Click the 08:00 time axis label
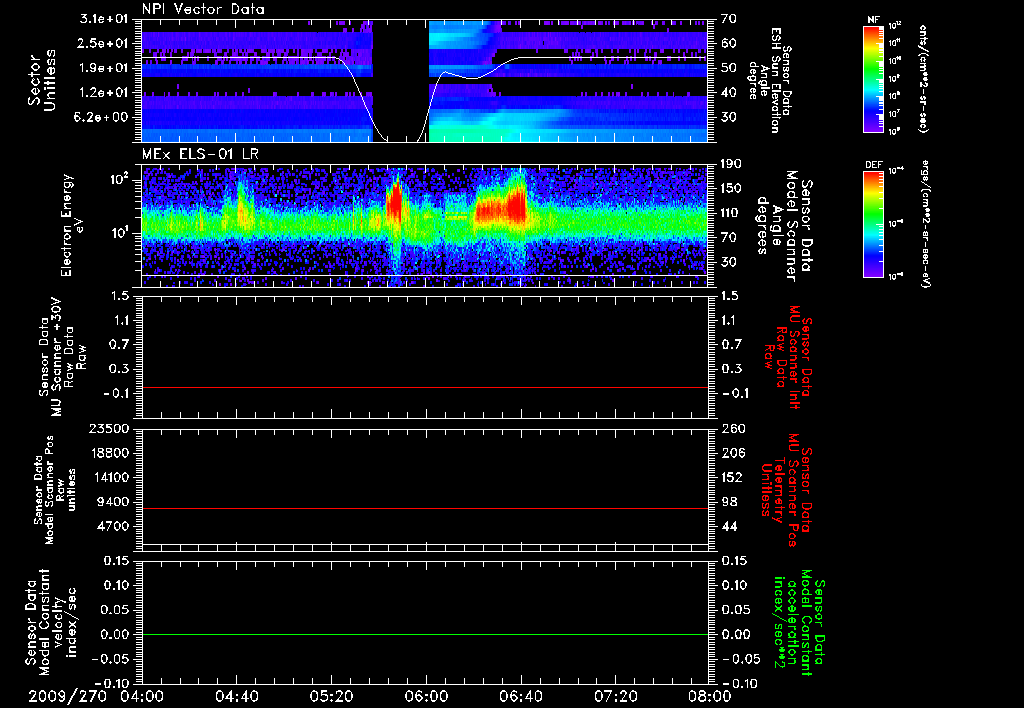The width and height of the screenshot is (1024, 708). [x=710, y=696]
